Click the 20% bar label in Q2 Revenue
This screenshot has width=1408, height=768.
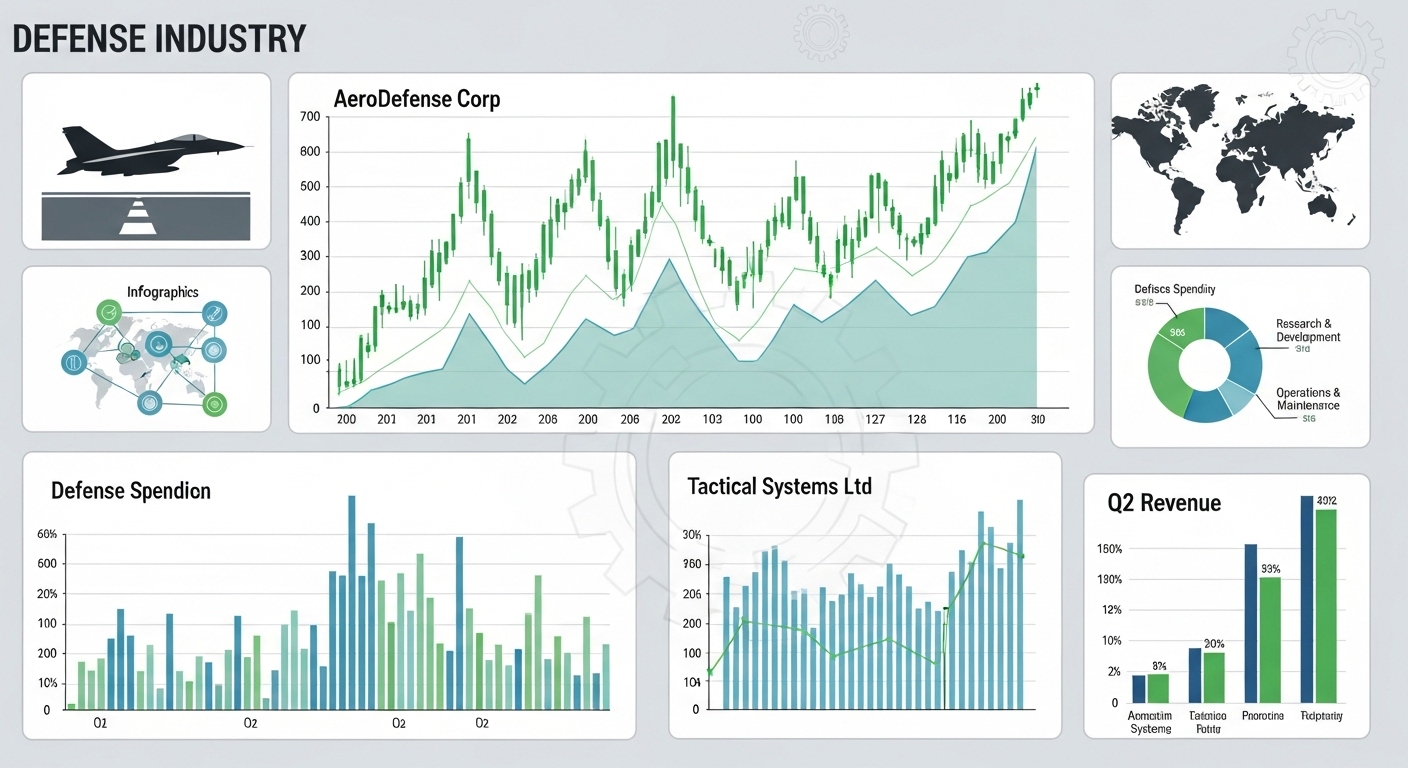pos(1214,644)
